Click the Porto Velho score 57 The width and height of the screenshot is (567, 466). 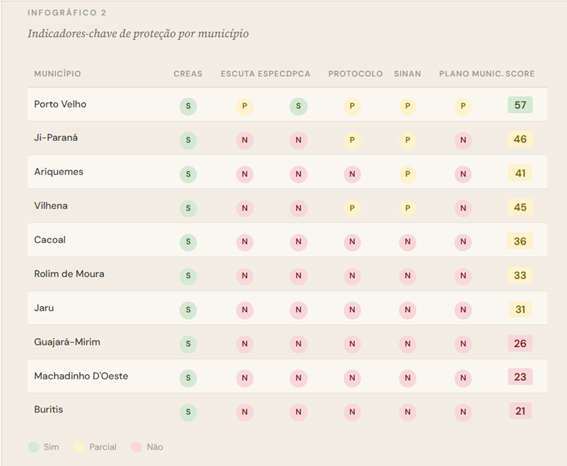coord(520,105)
